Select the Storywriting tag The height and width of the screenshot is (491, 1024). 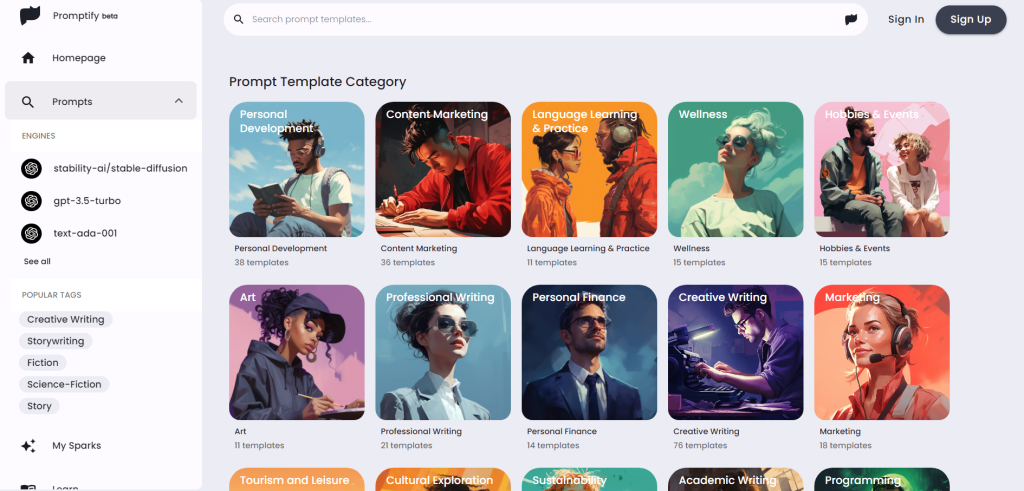[56, 341]
